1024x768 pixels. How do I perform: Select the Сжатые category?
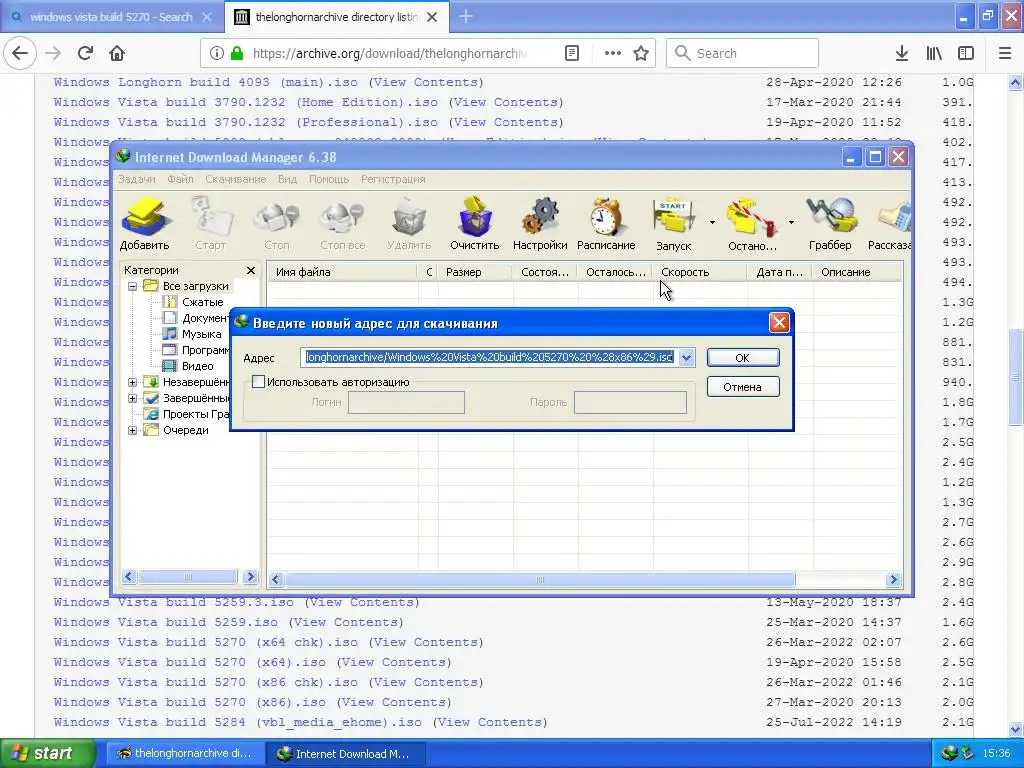coord(202,302)
